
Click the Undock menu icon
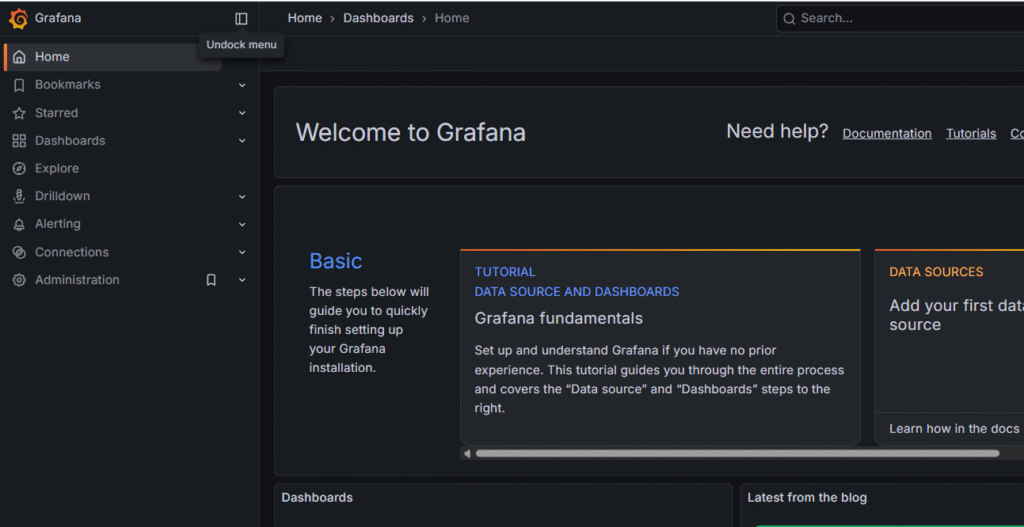(241, 18)
